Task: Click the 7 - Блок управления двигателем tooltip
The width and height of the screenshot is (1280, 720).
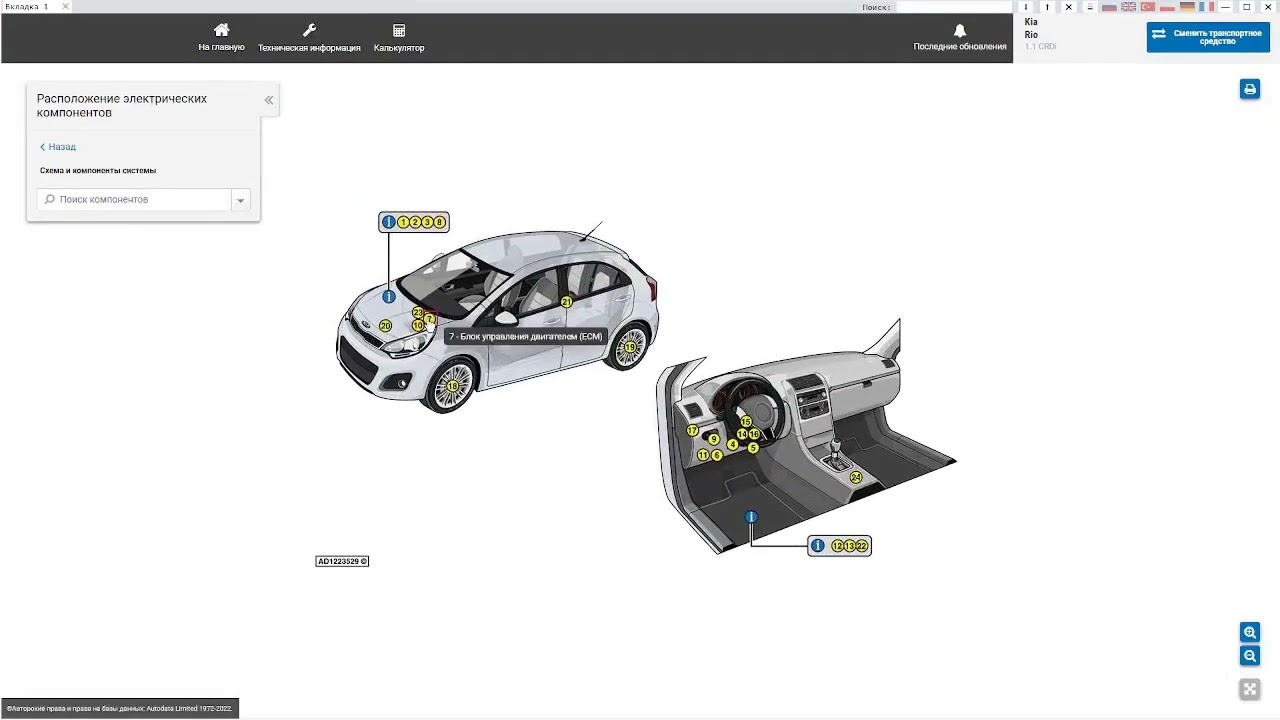Action: point(526,337)
